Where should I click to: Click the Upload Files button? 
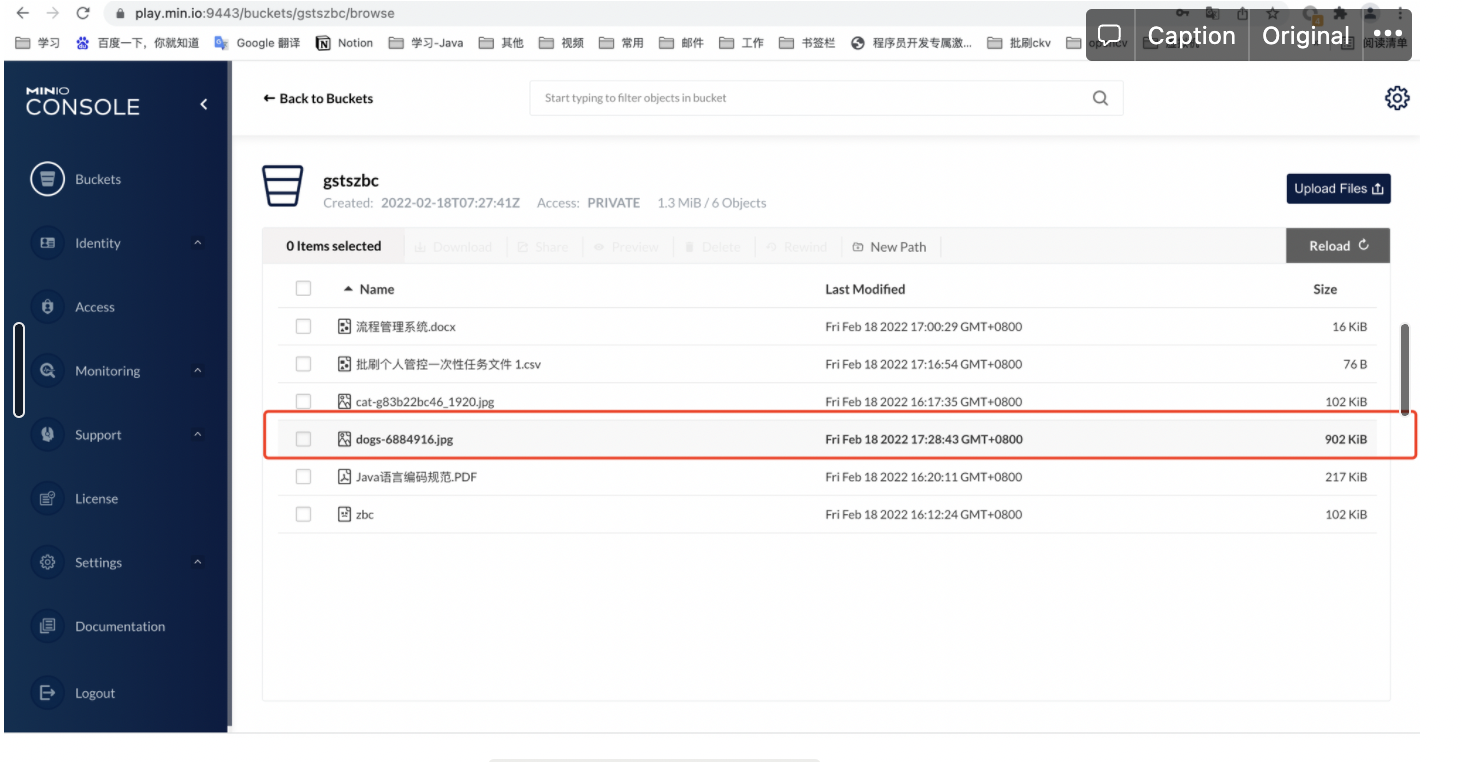pos(1338,189)
